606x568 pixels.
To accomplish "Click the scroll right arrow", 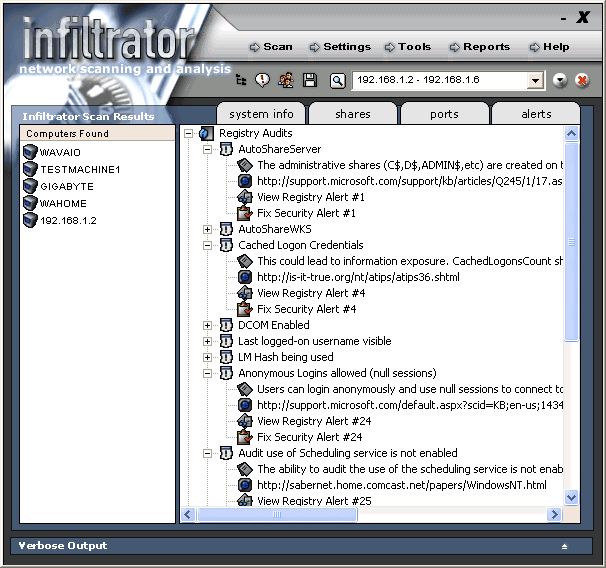I will 554,514.
